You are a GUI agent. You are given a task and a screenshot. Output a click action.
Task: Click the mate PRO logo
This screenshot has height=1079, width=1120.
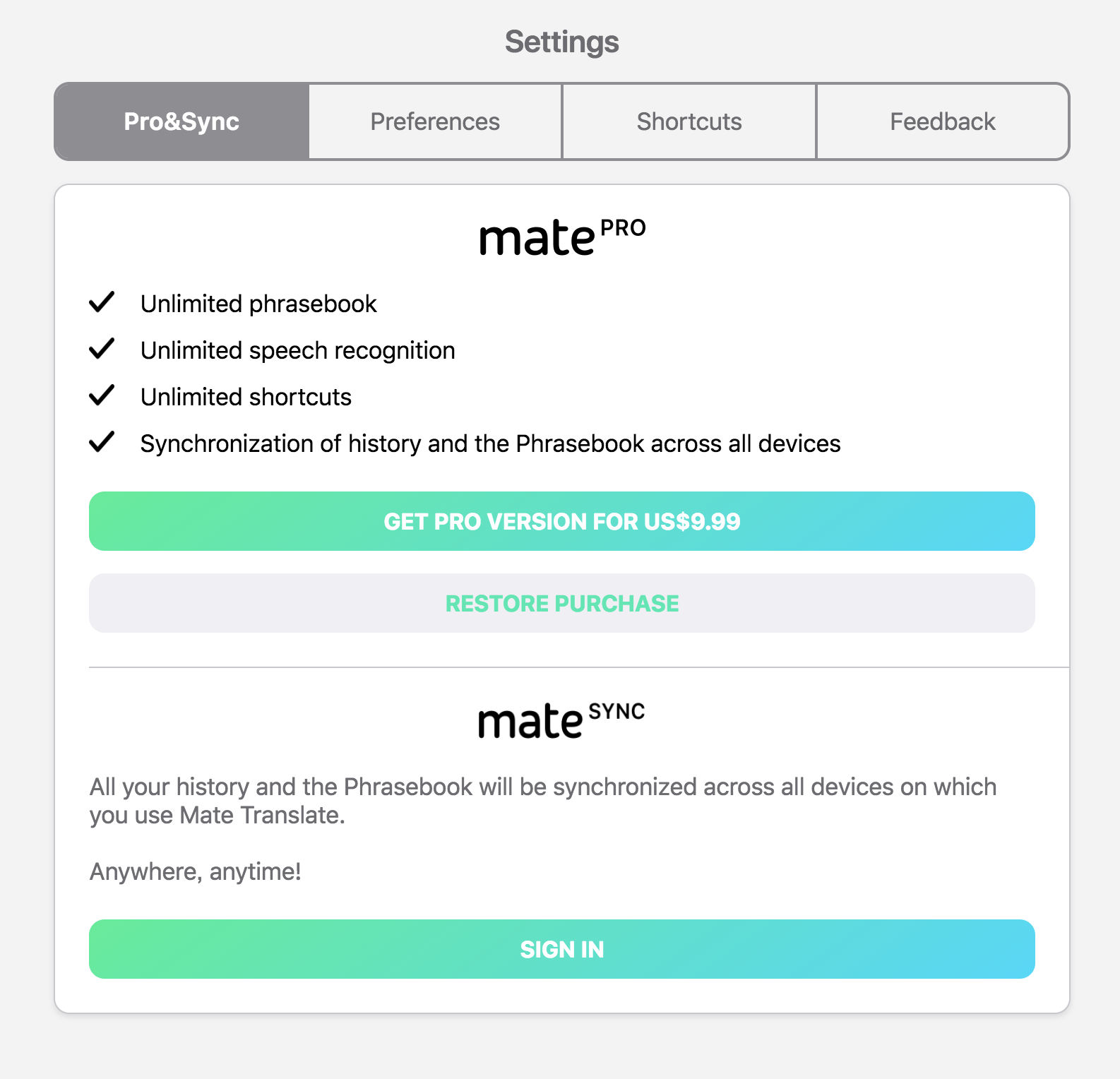[x=562, y=237]
